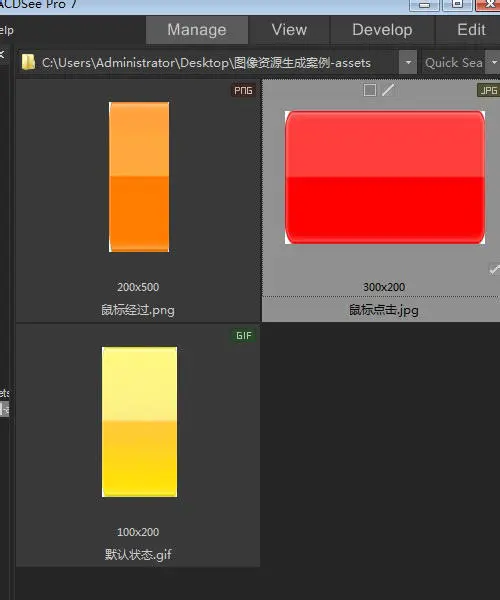The width and height of the screenshot is (500, 600).
Task: Switch to the Develop mode tab
Action: (382, 30)
